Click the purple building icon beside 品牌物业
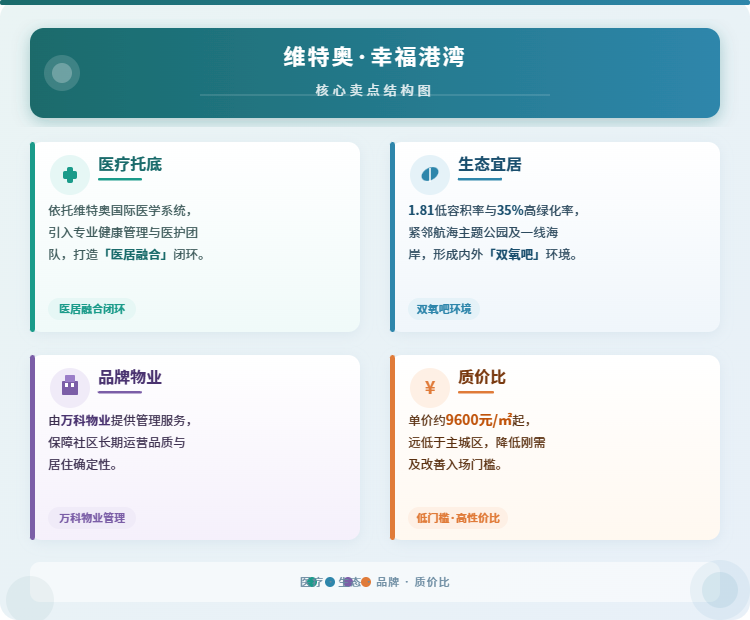This screenshot has width=750, height=620. pos(70,386)
